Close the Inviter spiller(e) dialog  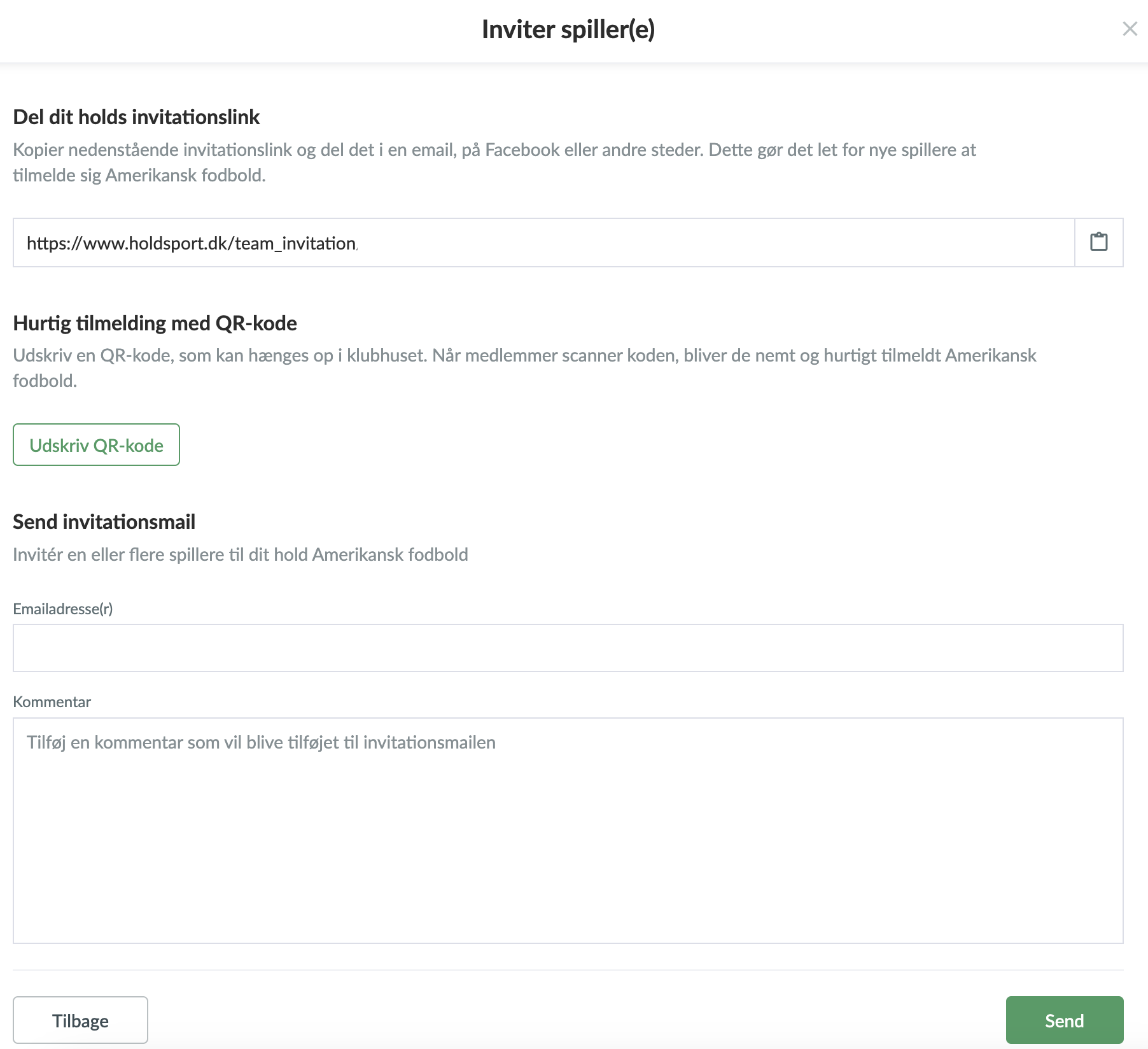1130,29
